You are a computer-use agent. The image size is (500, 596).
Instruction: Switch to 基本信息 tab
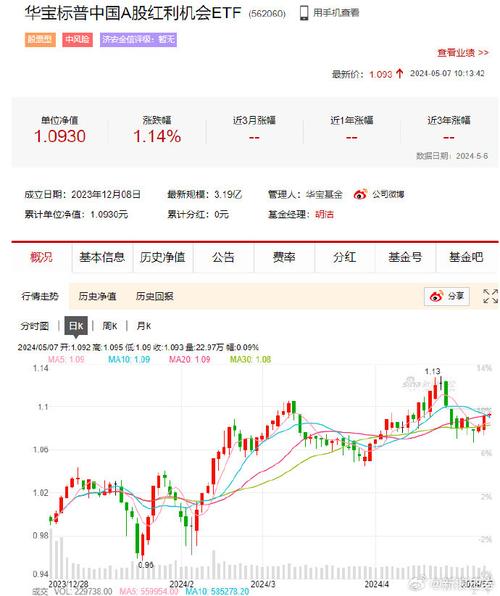(102, 257)
